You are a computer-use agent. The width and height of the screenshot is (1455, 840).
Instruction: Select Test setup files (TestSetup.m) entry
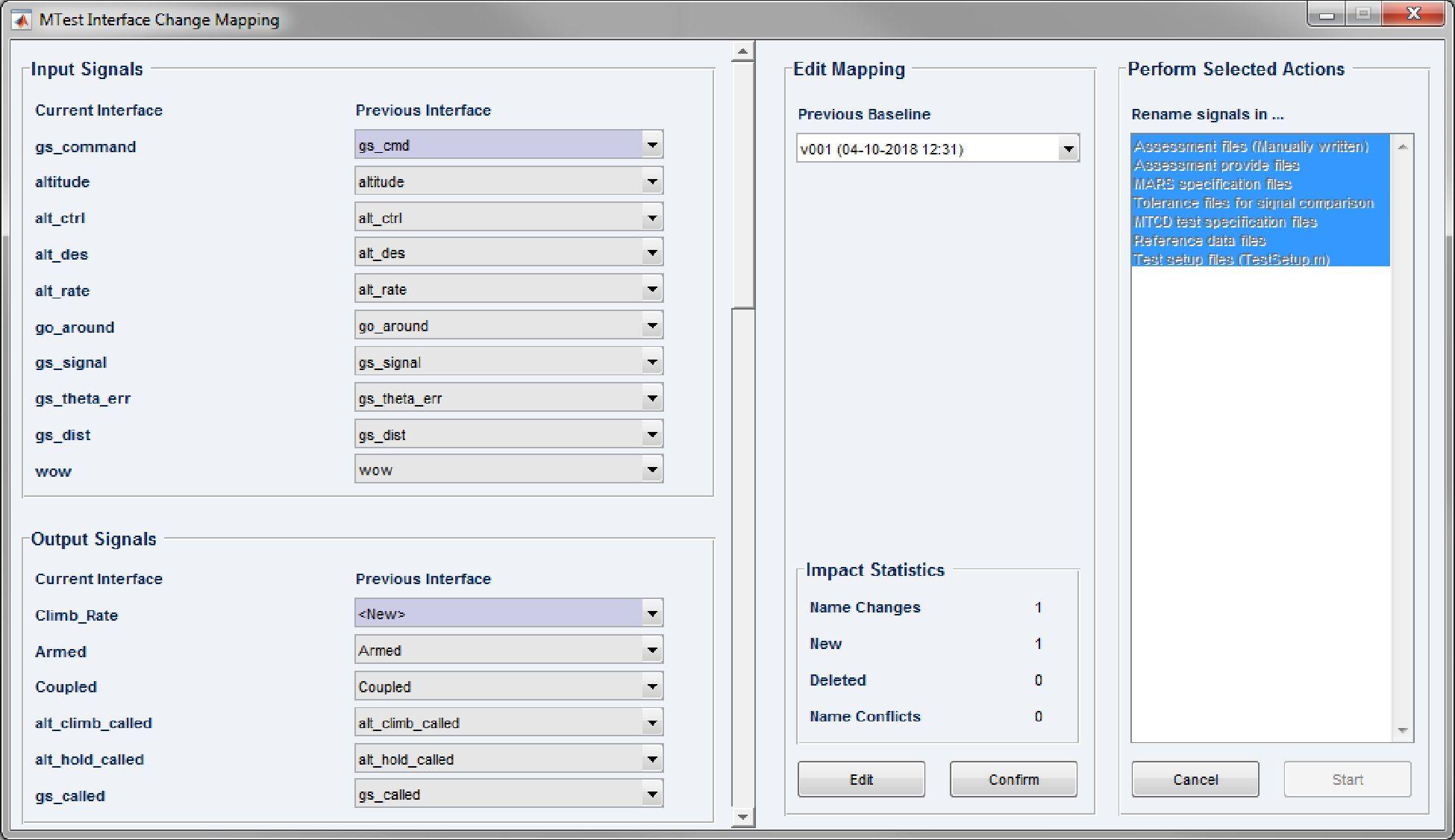(x=1232, y=260)
